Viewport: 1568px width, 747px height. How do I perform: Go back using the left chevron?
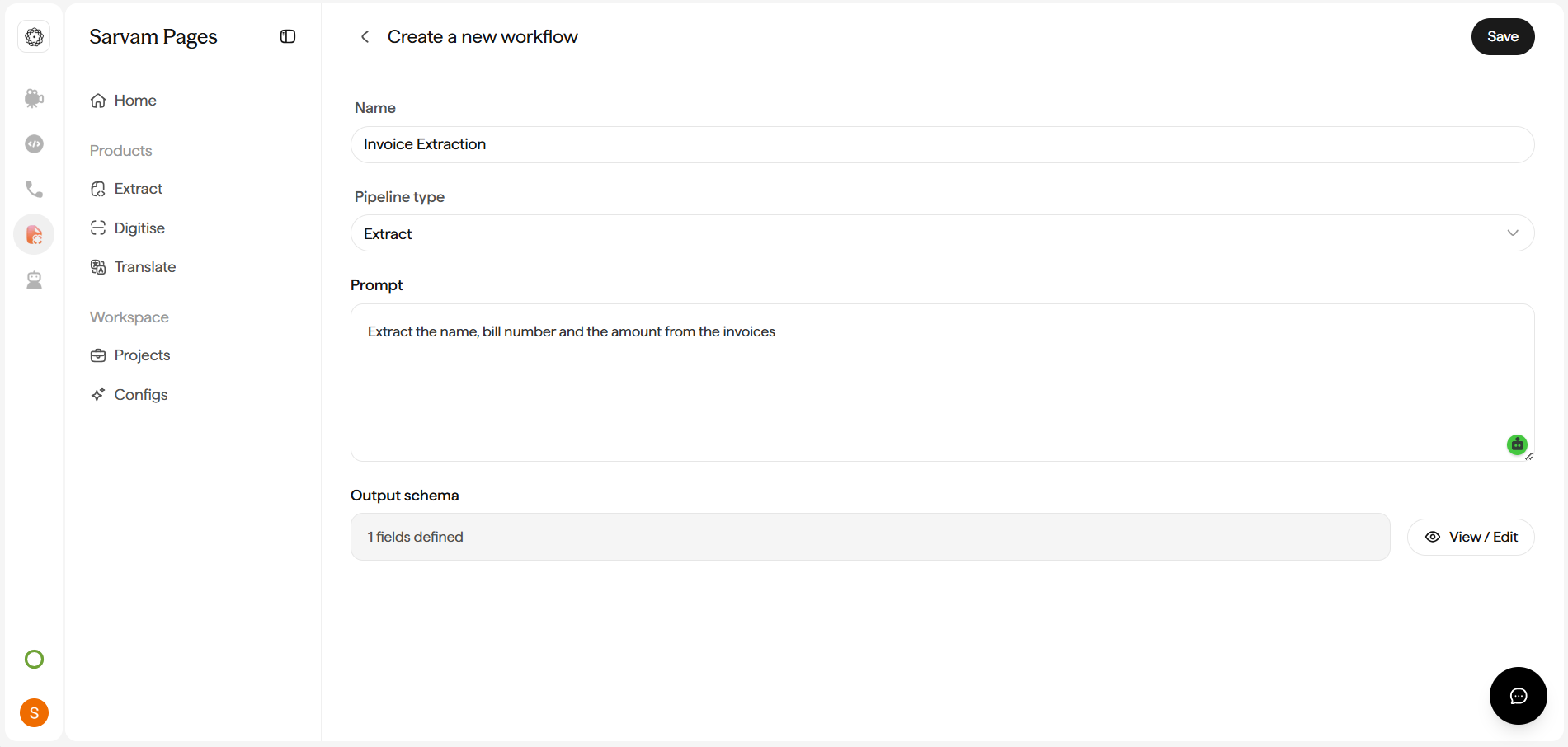click(365, 36)
